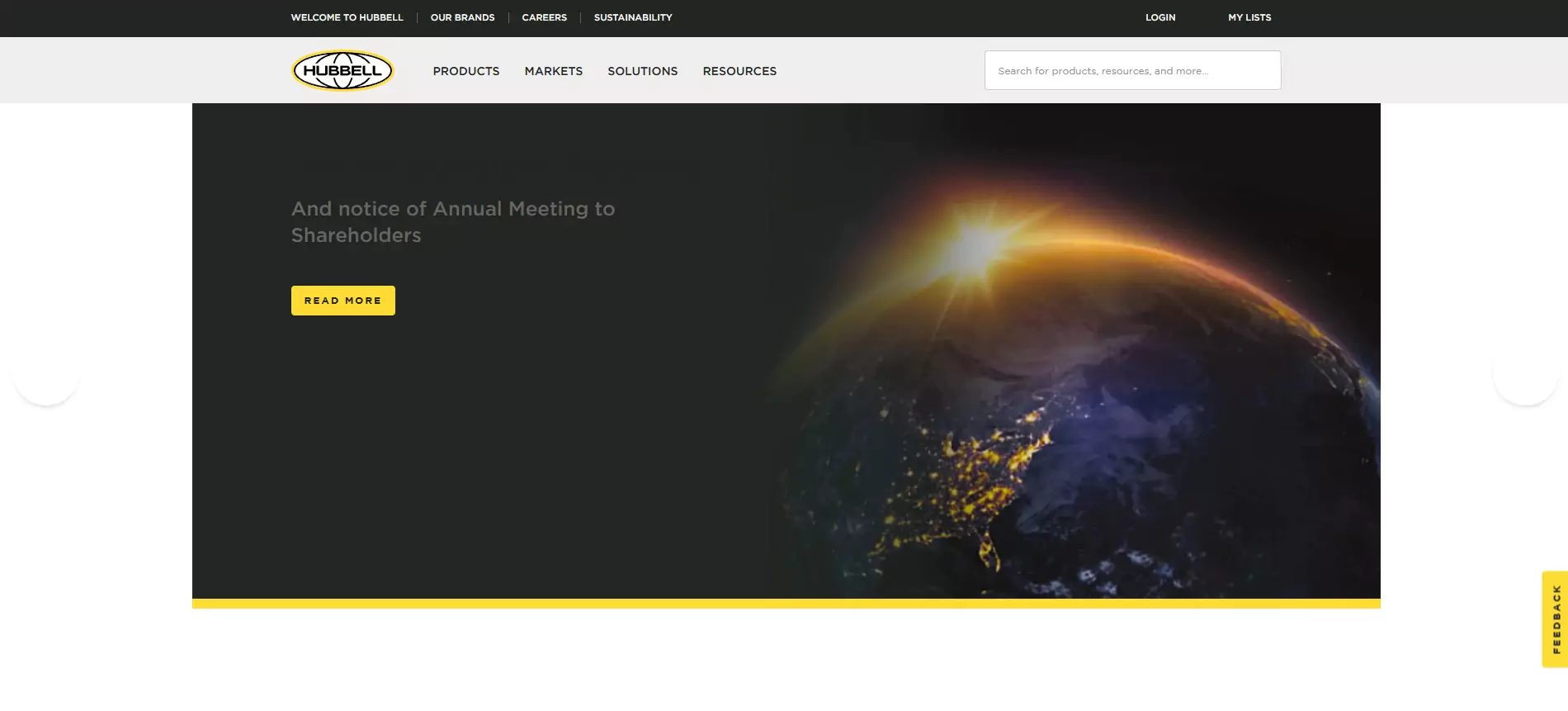Go to previous carousel slide
The width and height of the screenshot is (1568, 711).
tap(46, 373)
